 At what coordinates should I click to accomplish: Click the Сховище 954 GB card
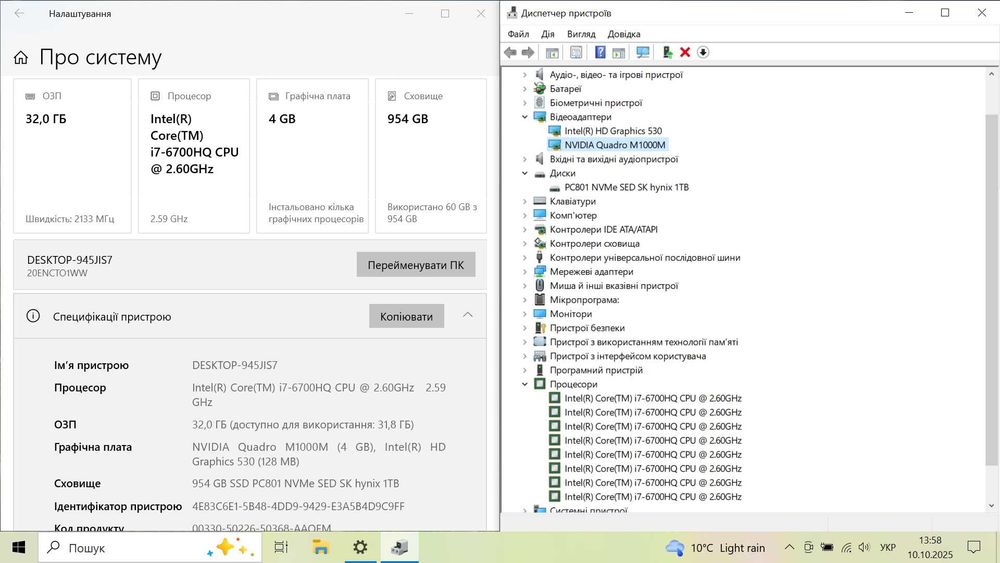tap(431, 156)
